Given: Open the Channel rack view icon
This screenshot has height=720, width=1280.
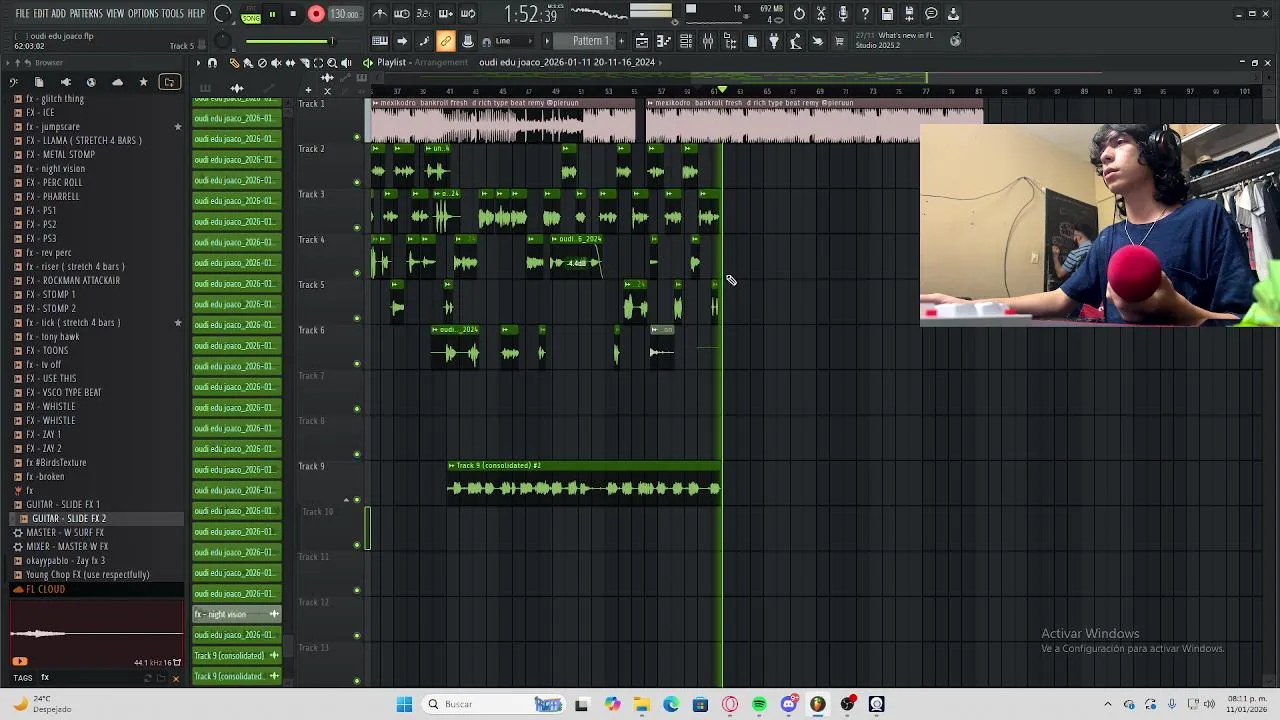Looking at the screenshot, I should point(686,41).
